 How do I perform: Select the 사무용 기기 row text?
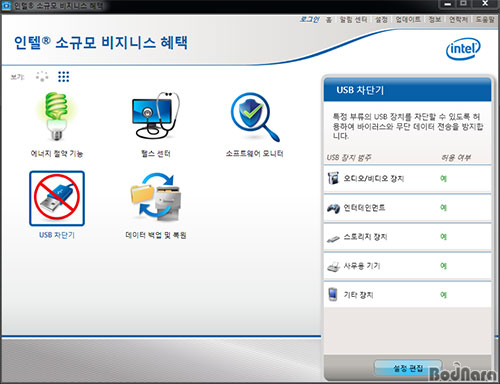pos(362,266)
